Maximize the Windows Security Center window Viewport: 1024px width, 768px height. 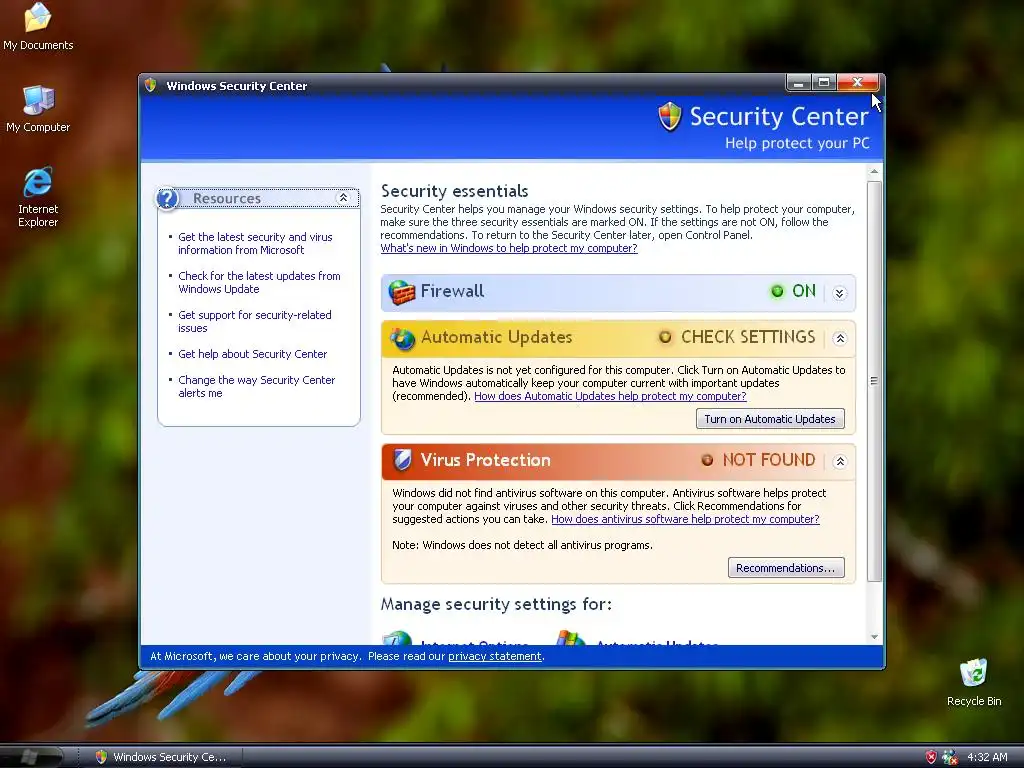point(824,82)
